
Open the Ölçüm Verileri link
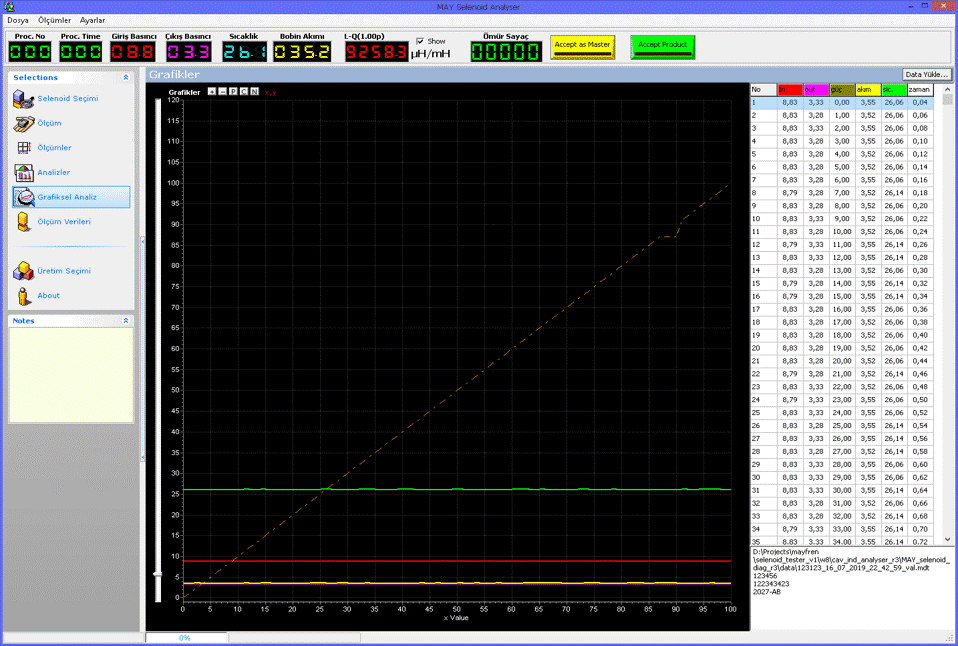point(64,222)
